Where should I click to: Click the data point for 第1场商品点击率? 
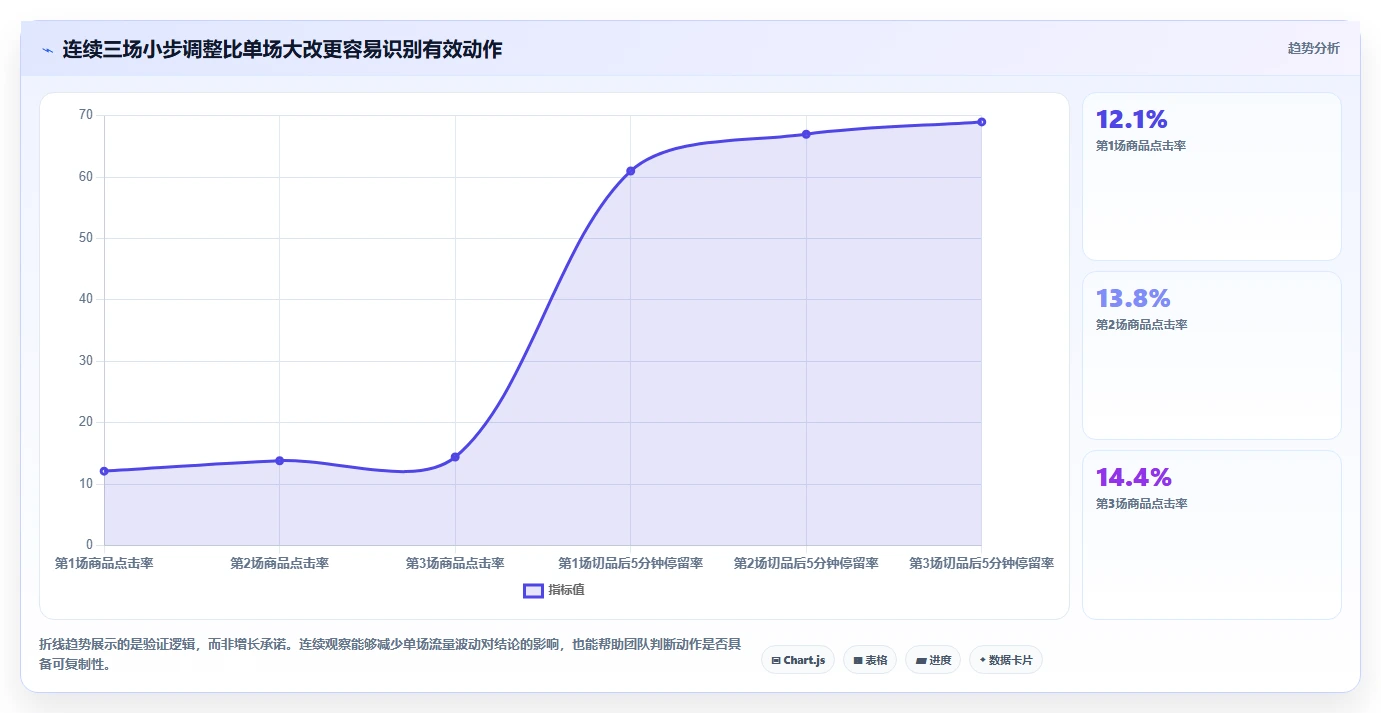pyautogui.click(x=104, y=471)
